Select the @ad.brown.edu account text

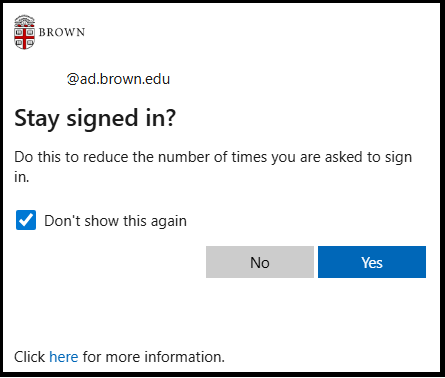pyautogui.click(x=118, y=79)
